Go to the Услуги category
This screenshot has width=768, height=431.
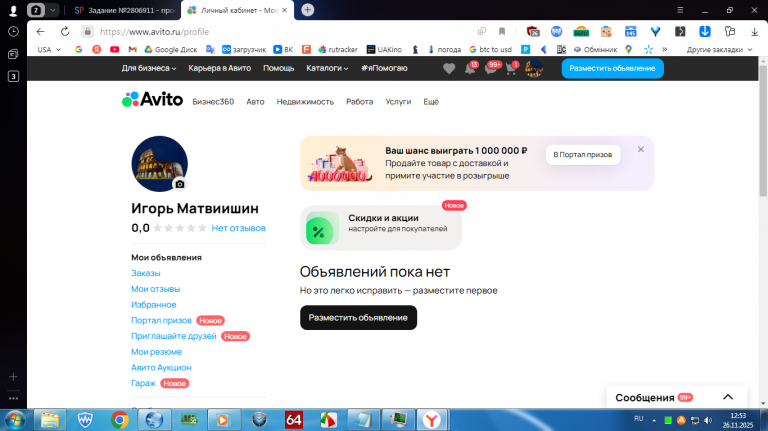(x=398, y=101)
